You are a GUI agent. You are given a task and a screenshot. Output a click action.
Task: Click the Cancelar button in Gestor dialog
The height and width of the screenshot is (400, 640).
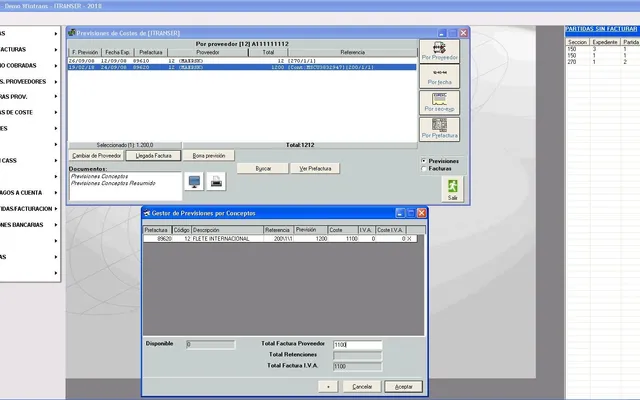click(362, 387)
